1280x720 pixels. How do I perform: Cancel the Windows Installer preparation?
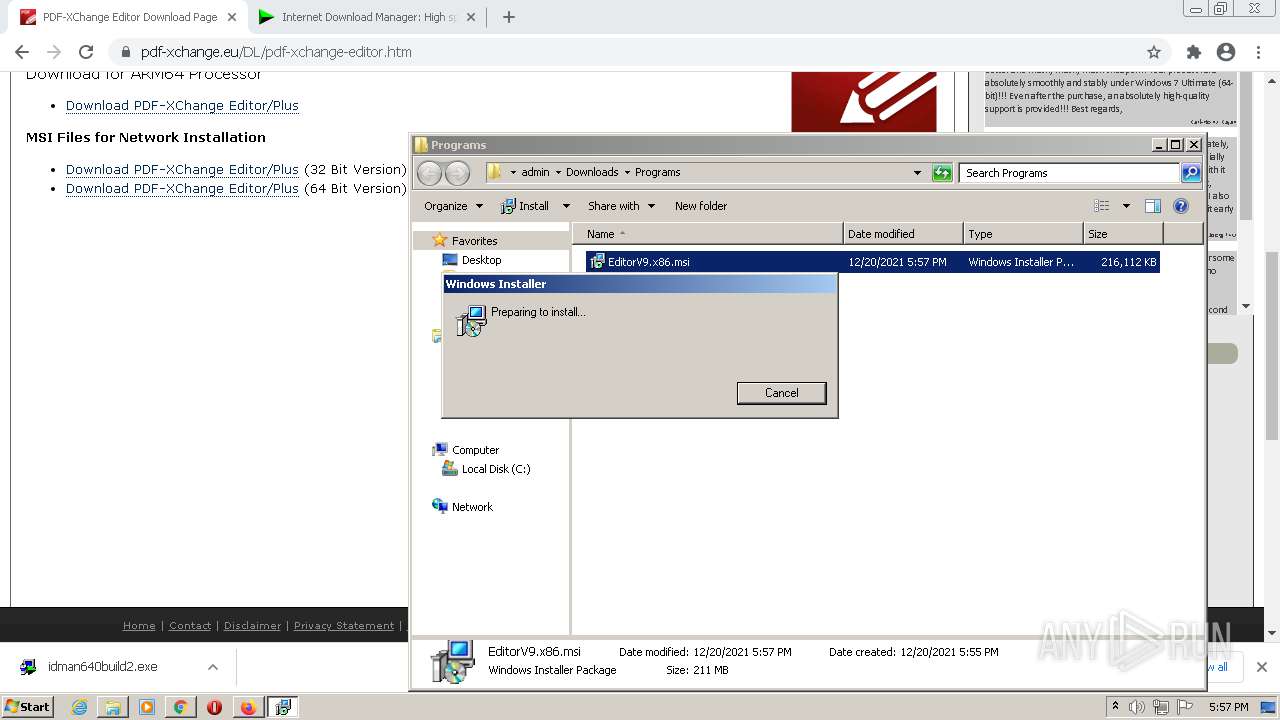pos(781,393)
